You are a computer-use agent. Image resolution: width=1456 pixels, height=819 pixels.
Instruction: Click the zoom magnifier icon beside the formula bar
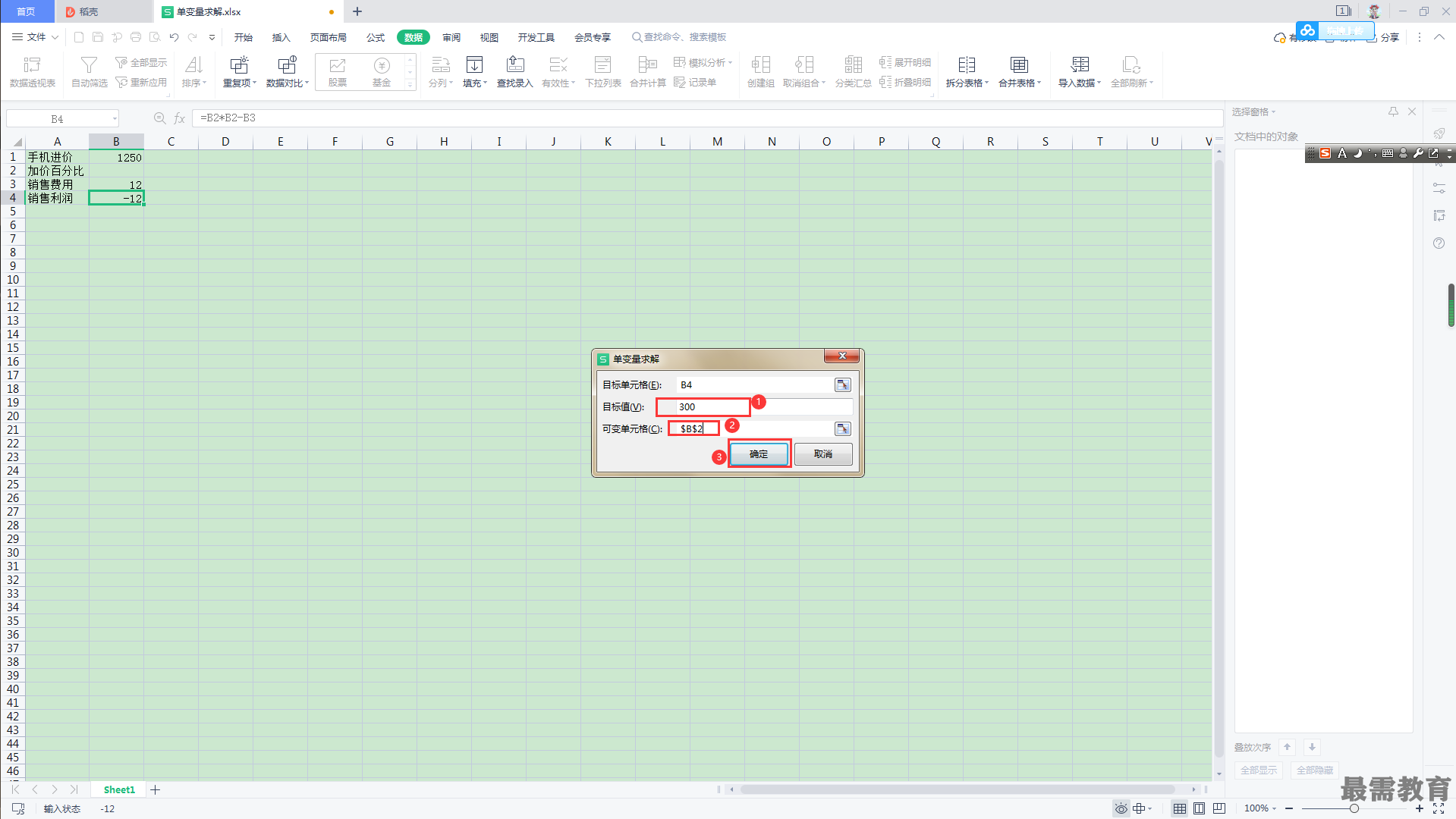(159, 118)
